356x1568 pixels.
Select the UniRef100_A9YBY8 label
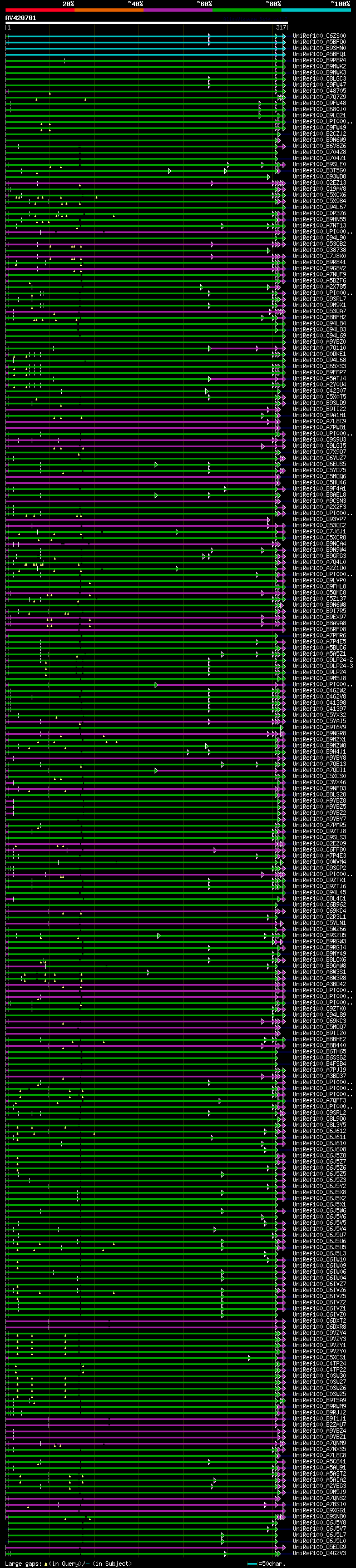(x=319, y=758)
